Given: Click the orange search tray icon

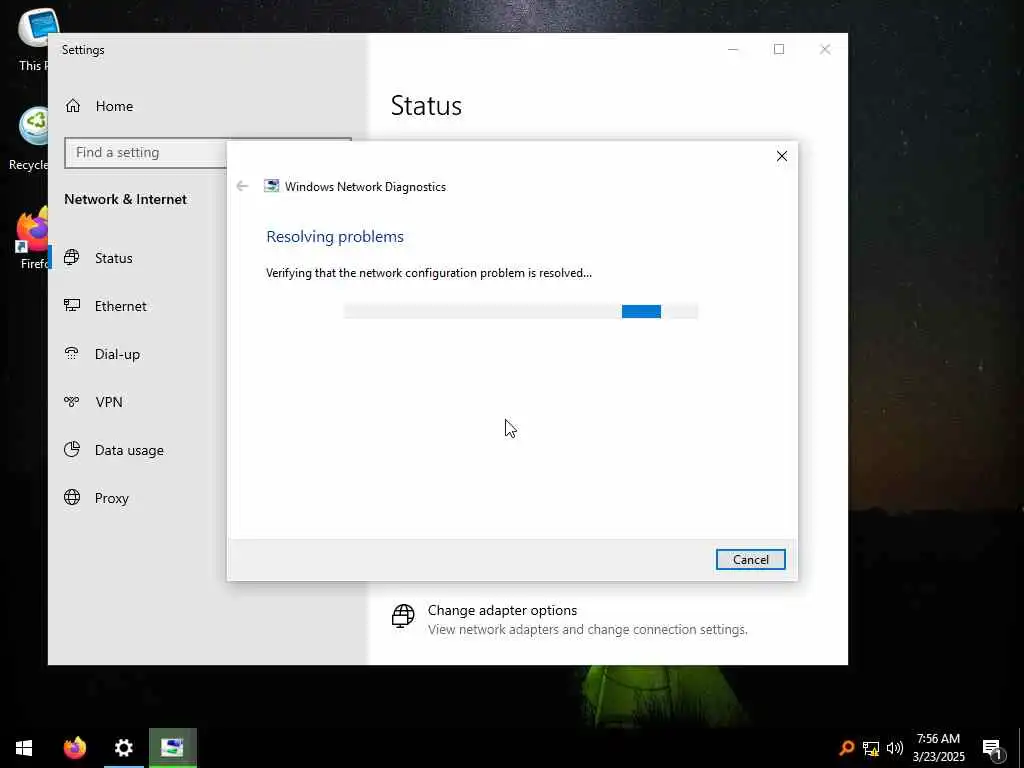Looking at the screenshot, I should [x=846, y=748].
